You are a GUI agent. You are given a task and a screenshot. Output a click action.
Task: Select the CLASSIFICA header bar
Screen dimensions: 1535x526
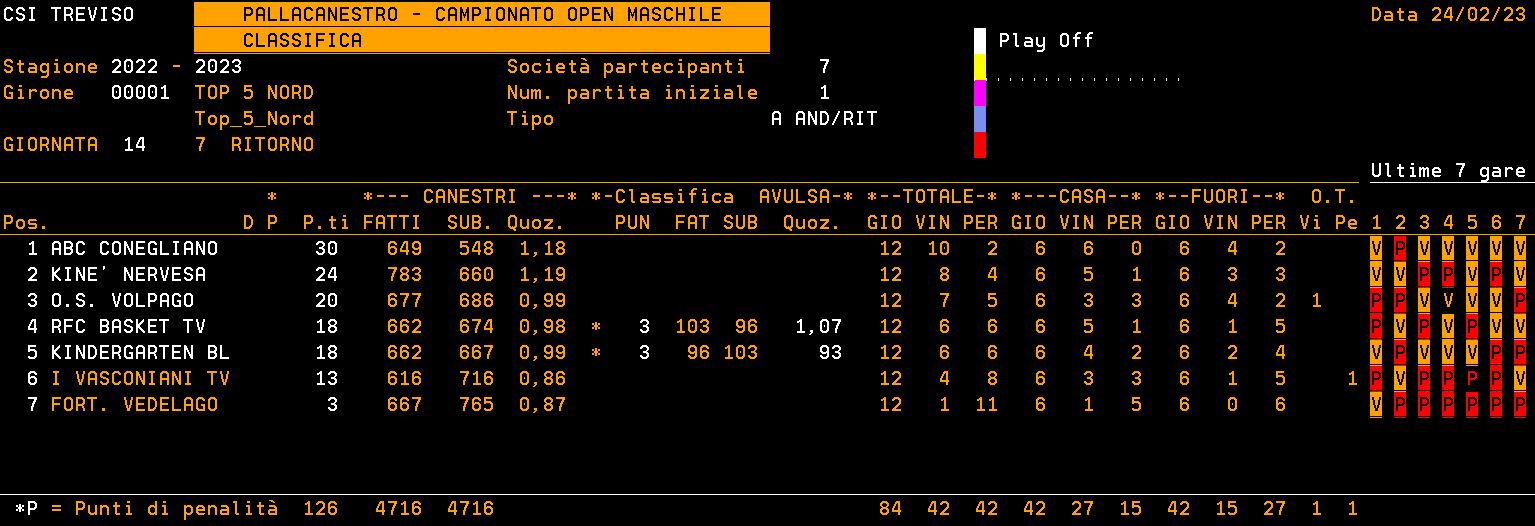[481, 41]
